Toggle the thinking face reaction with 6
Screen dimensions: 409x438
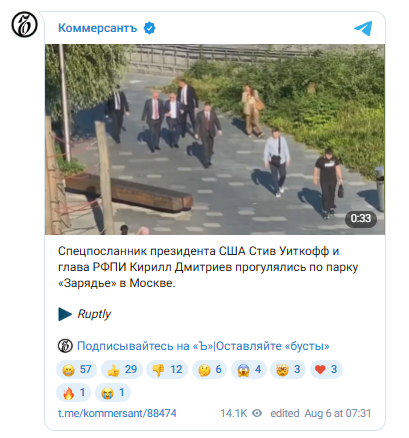click(209, 369)
